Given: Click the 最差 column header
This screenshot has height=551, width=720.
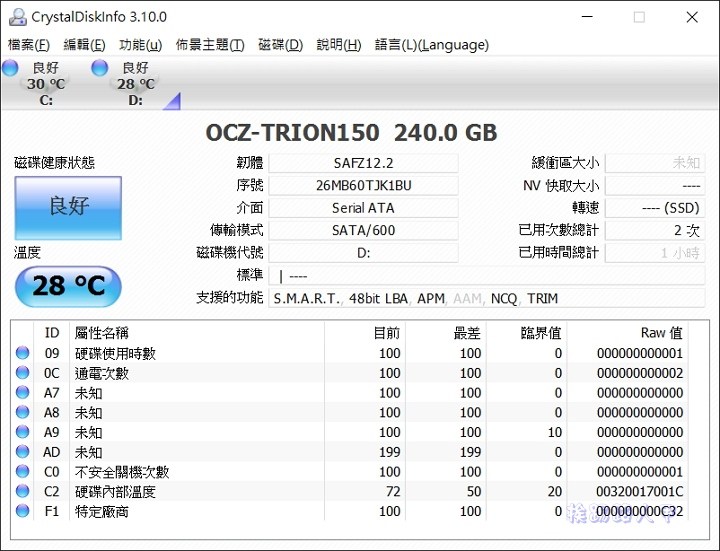Looking at the screenshot, I should pyautogui.click(x=446, y=333).
